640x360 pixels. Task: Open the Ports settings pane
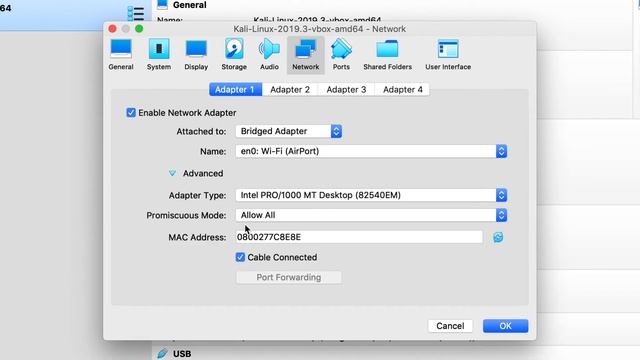pos(341,55)
